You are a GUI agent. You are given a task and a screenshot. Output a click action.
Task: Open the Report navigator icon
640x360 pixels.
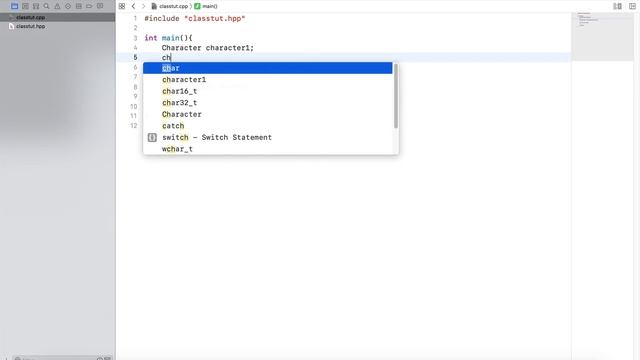100,6
